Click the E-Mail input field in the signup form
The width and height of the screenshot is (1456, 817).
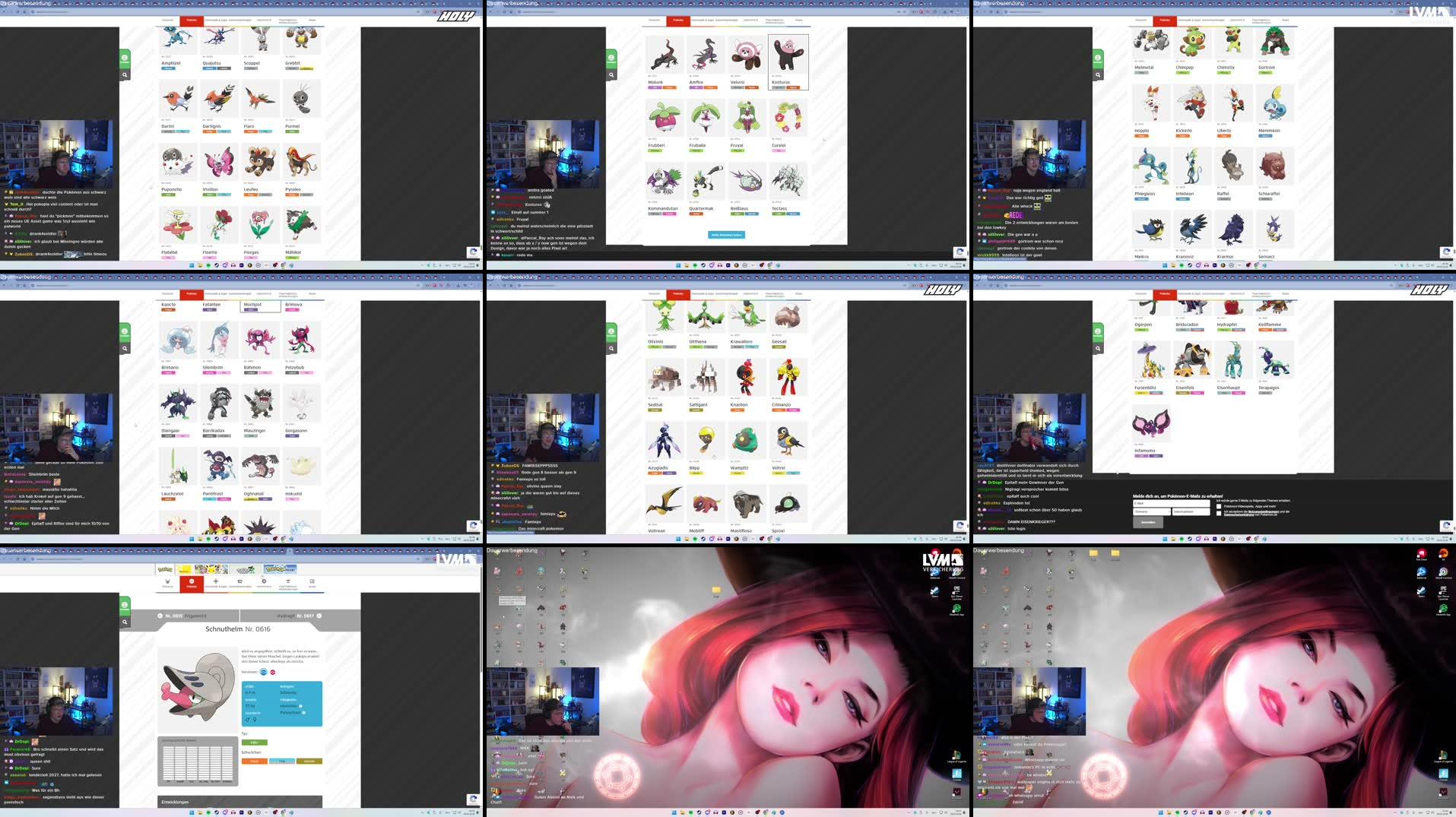pos(1172,503)
